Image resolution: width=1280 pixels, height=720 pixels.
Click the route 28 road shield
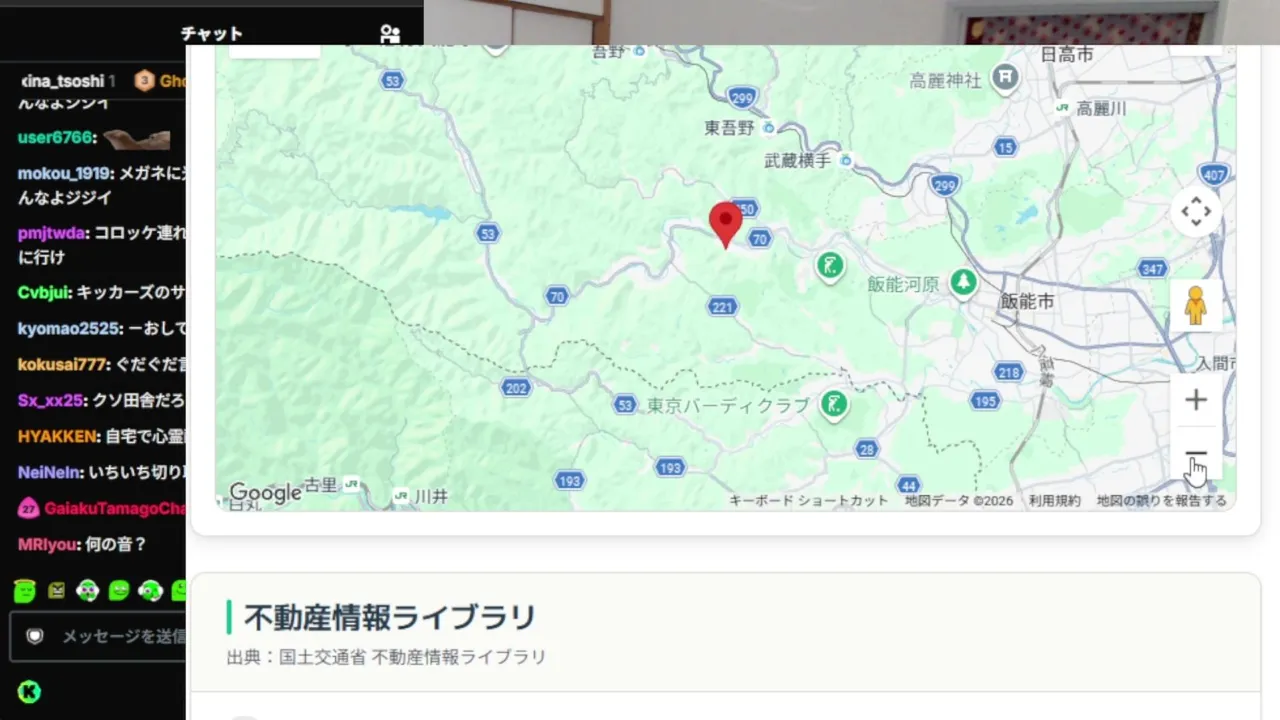pos(867,448)
